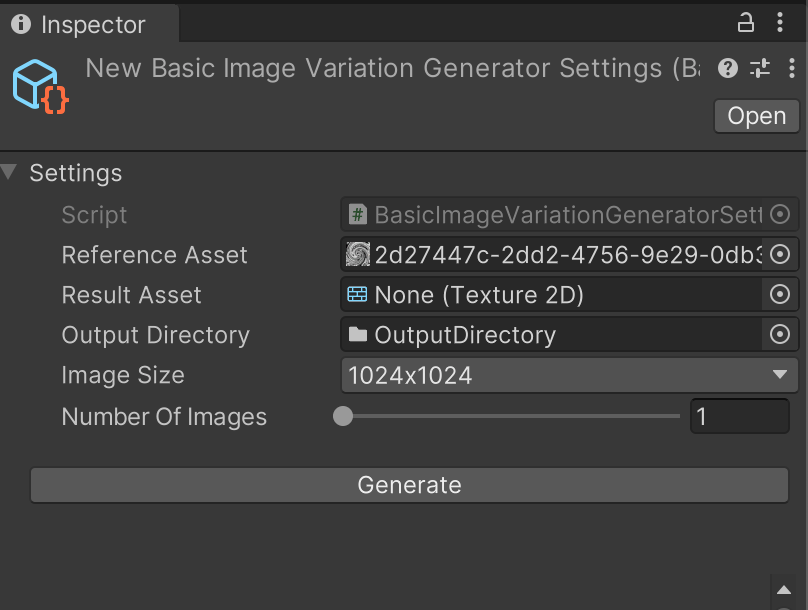Collapse the Settings foldout triangle
This screenshot has height=610, width=808.
tap(10, 173)
